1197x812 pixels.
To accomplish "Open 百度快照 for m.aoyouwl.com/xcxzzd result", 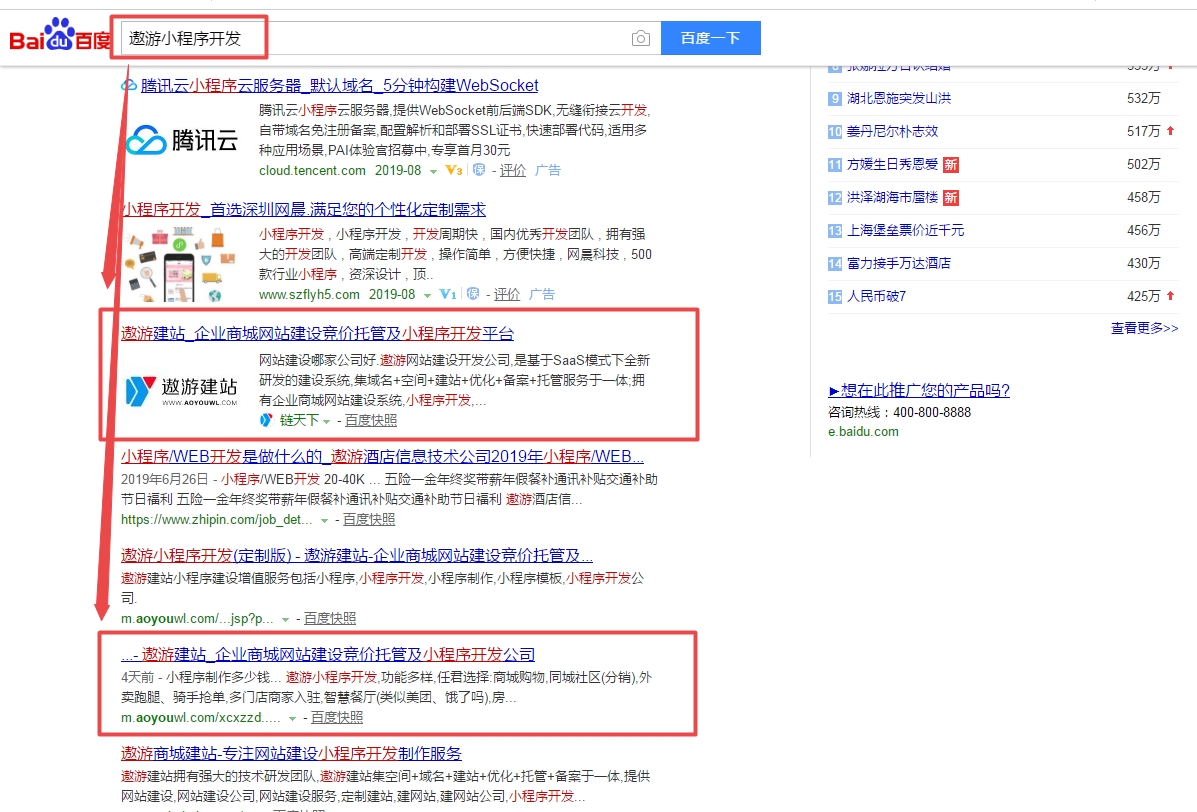I will point(337,718).
